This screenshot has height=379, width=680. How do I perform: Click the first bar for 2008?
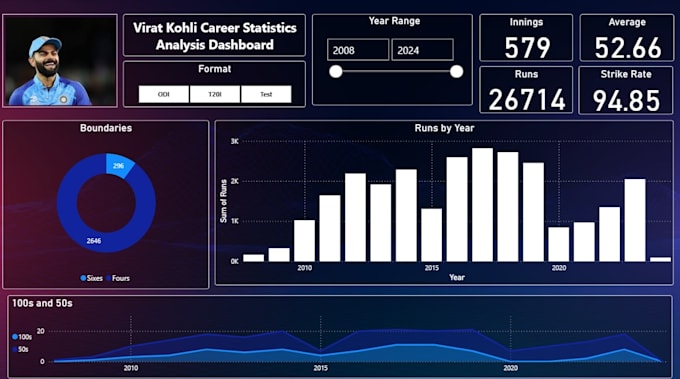254,258
